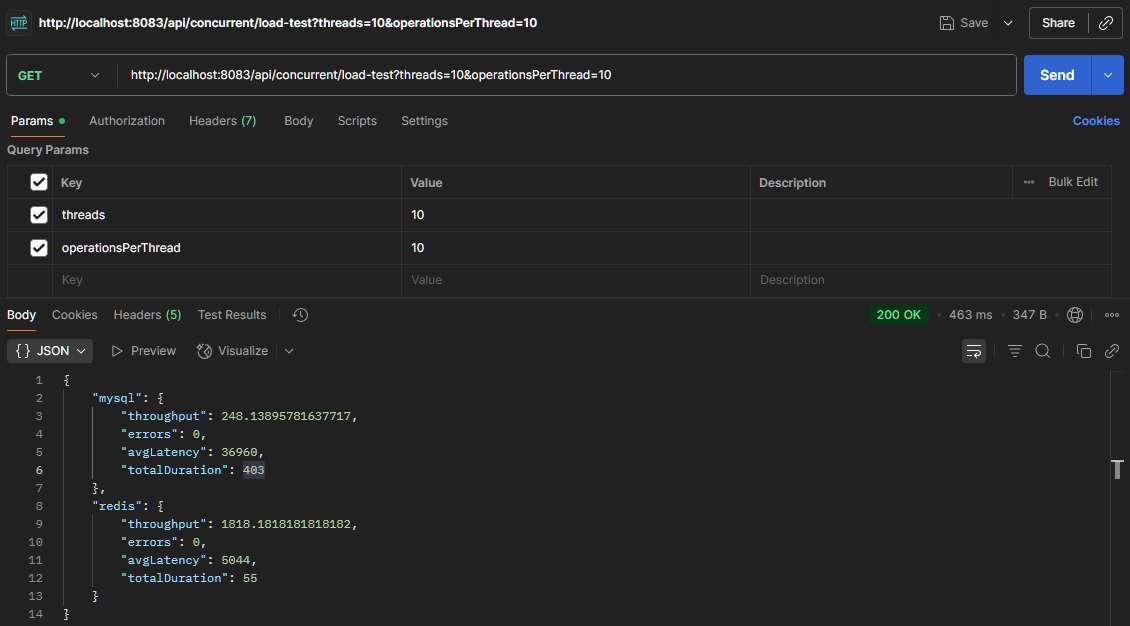The height and width of the screenshot is (626, 1130).
Task: Click the Visualize button
Action: point(232,351)
